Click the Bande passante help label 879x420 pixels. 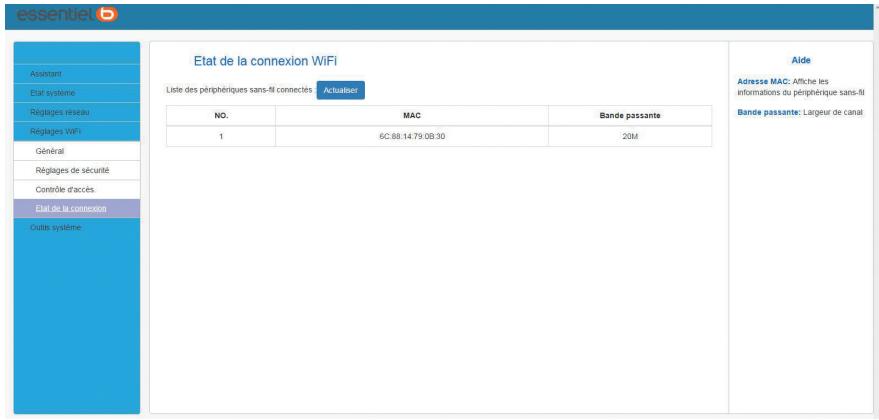[766, 110]
